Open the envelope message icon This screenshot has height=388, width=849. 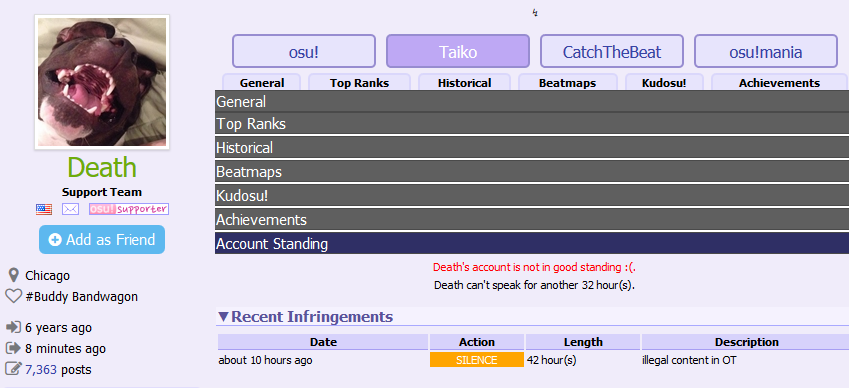(70, 209)
